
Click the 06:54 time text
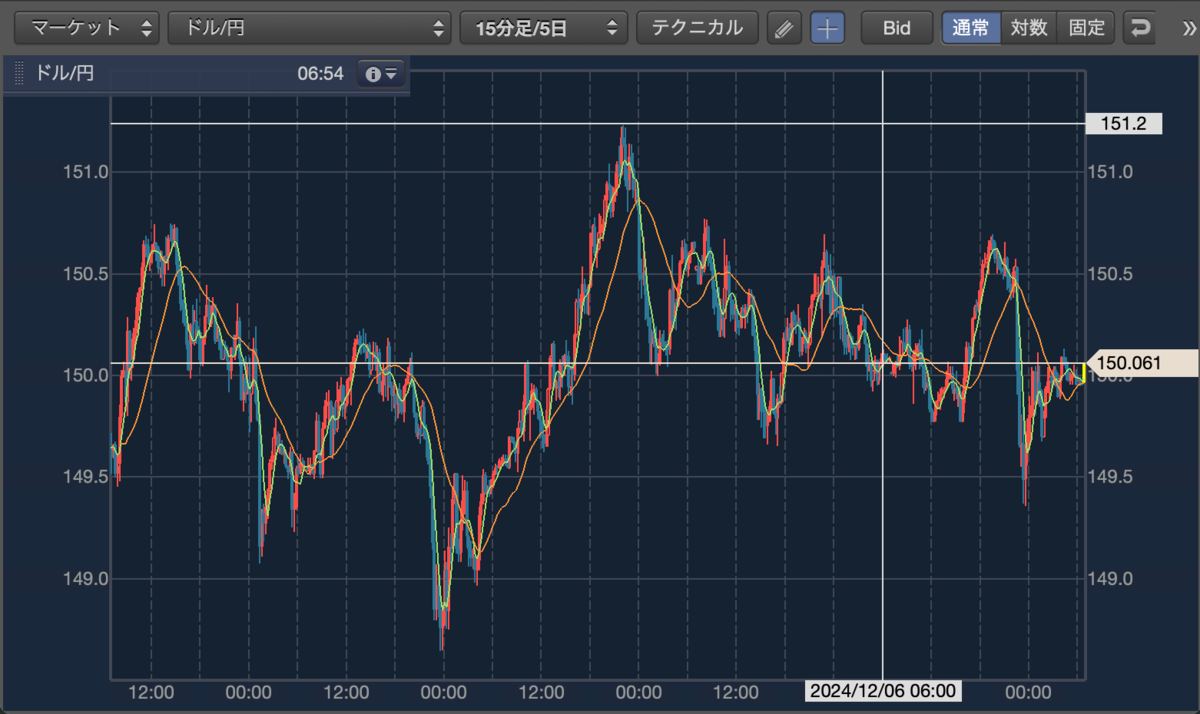tap(320, 74)
